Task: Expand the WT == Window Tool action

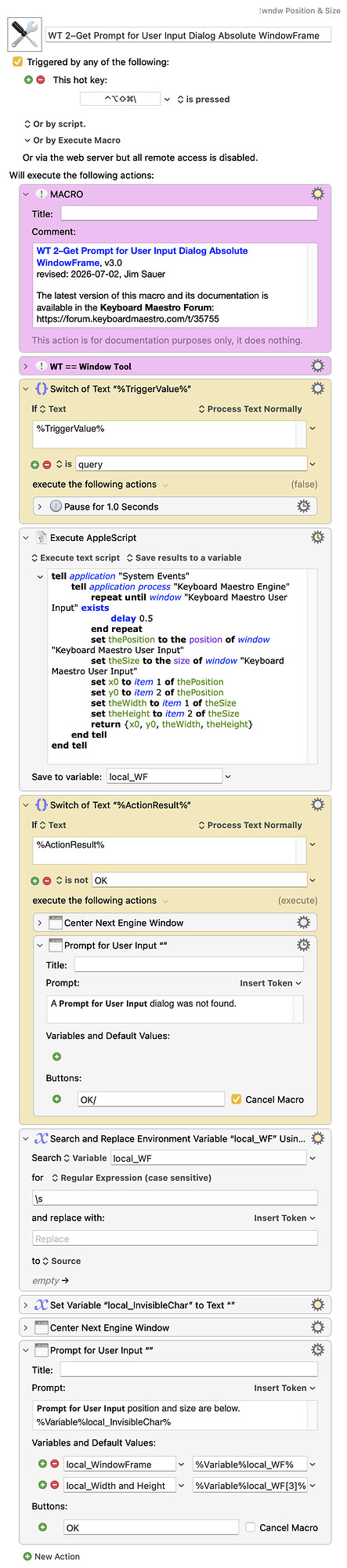Action: (26, 366)
